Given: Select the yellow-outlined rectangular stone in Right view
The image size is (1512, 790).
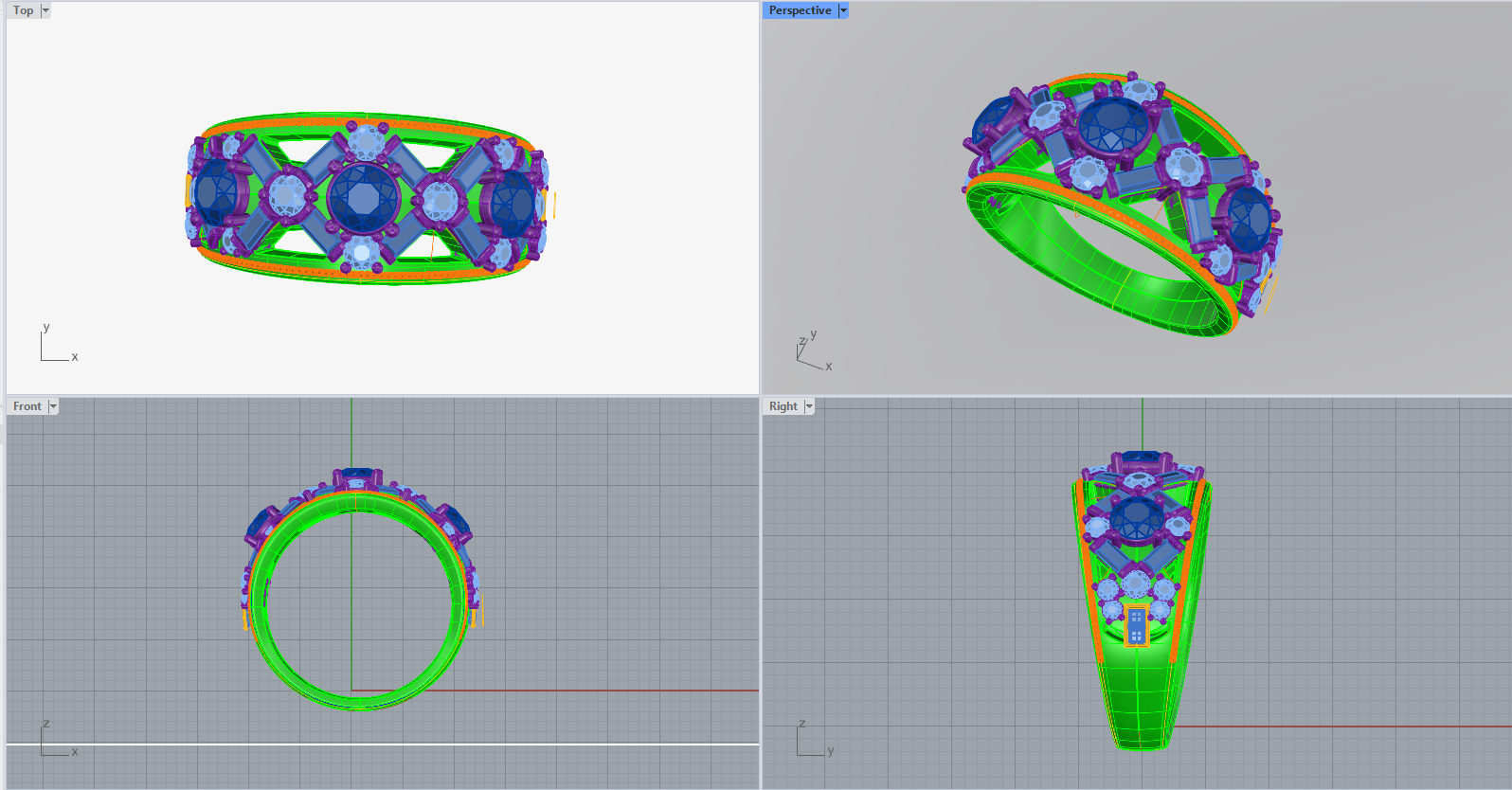Looking at the screenshot, I should (1136, 625).
